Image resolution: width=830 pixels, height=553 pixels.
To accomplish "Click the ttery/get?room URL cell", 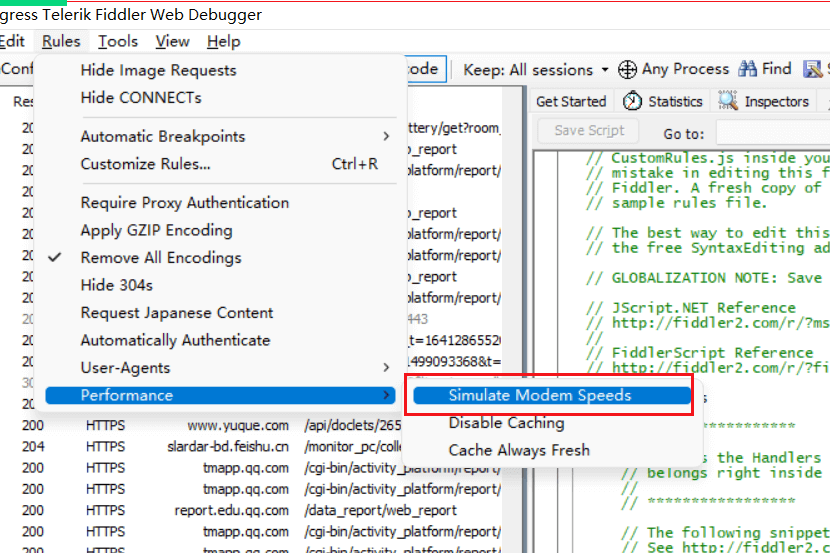I will point(454,128).
